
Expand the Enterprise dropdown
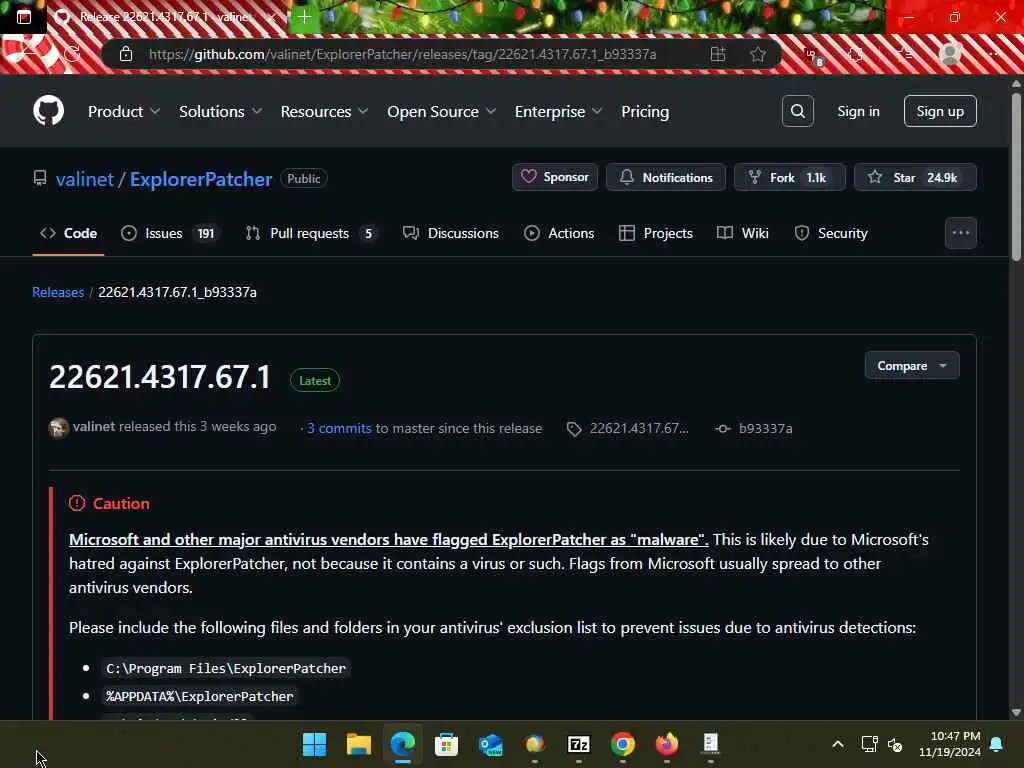(558, 112)
